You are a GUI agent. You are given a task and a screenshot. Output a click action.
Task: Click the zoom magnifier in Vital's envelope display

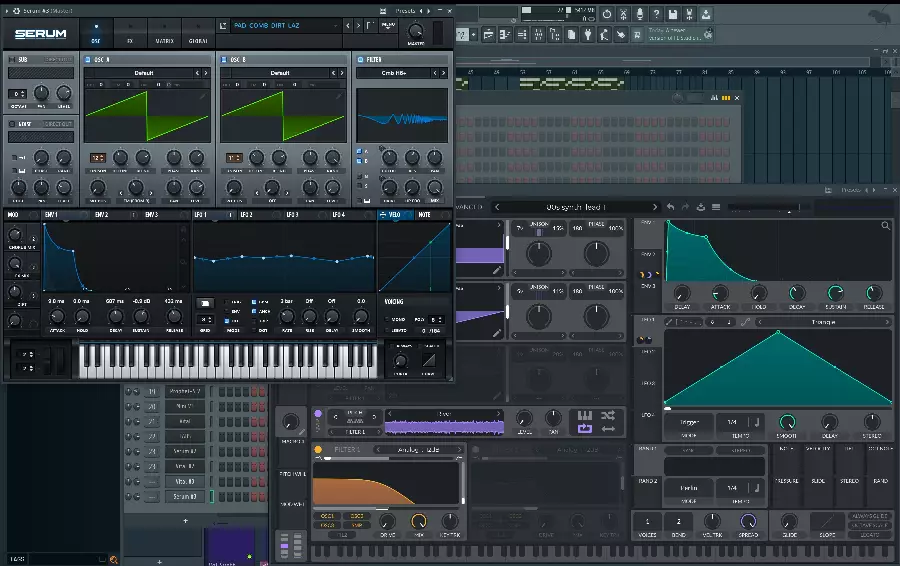pyautogui.click(x=885, y=227)
